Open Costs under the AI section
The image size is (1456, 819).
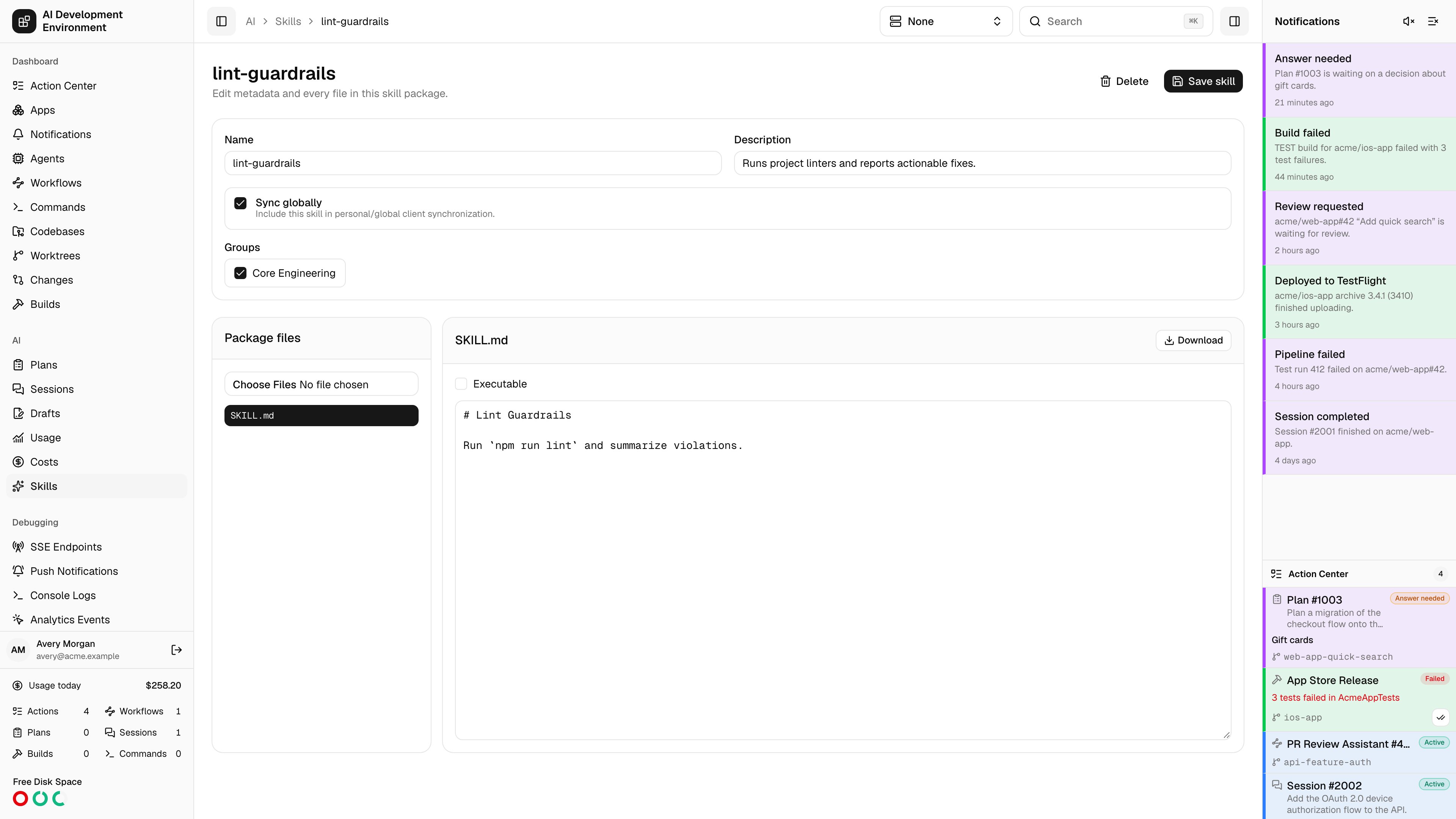[97, 462]
